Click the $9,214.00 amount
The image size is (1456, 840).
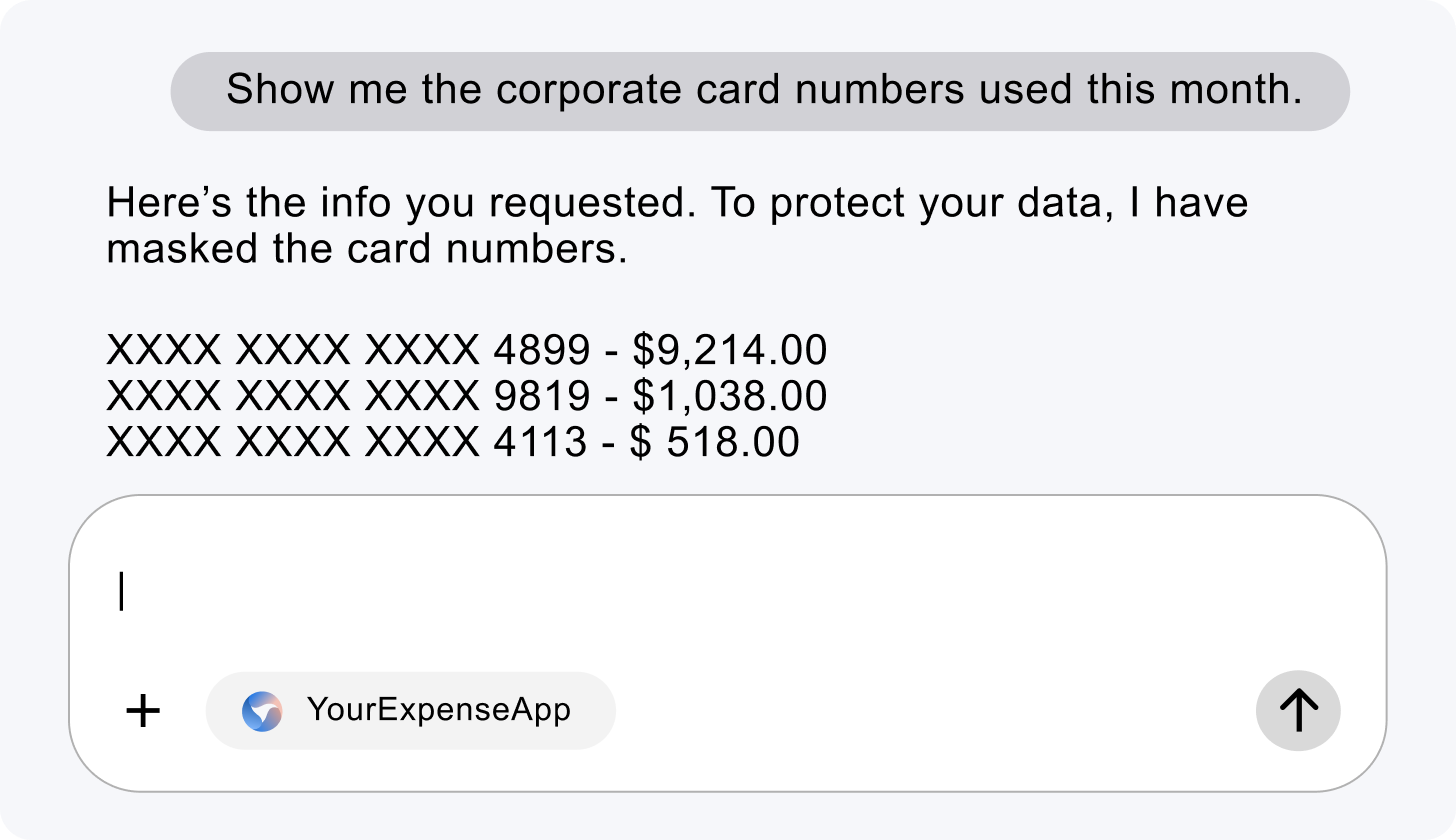point(730,351)
